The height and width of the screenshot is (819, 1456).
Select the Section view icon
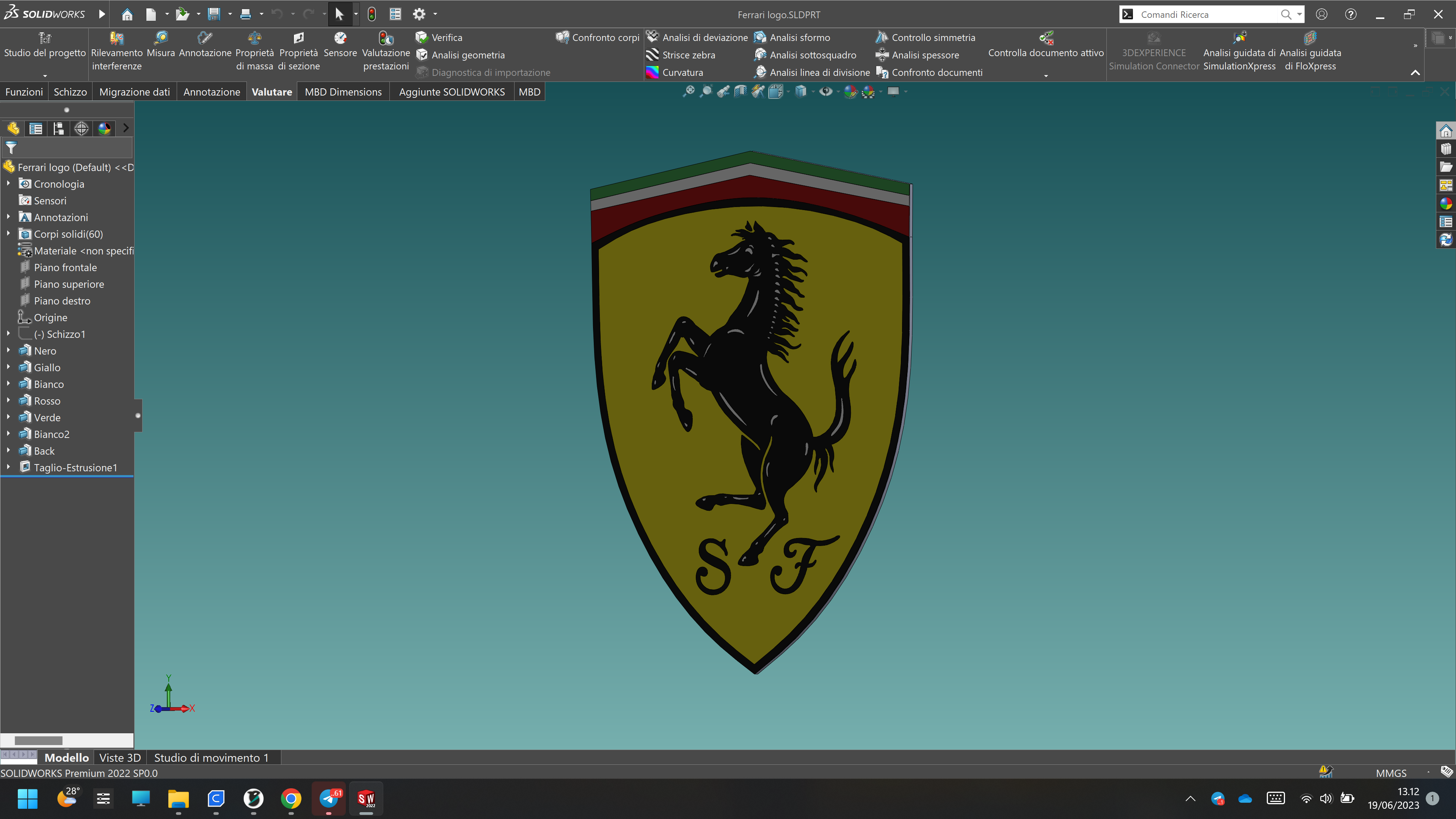pyautogui.click(x=741, y=91)
